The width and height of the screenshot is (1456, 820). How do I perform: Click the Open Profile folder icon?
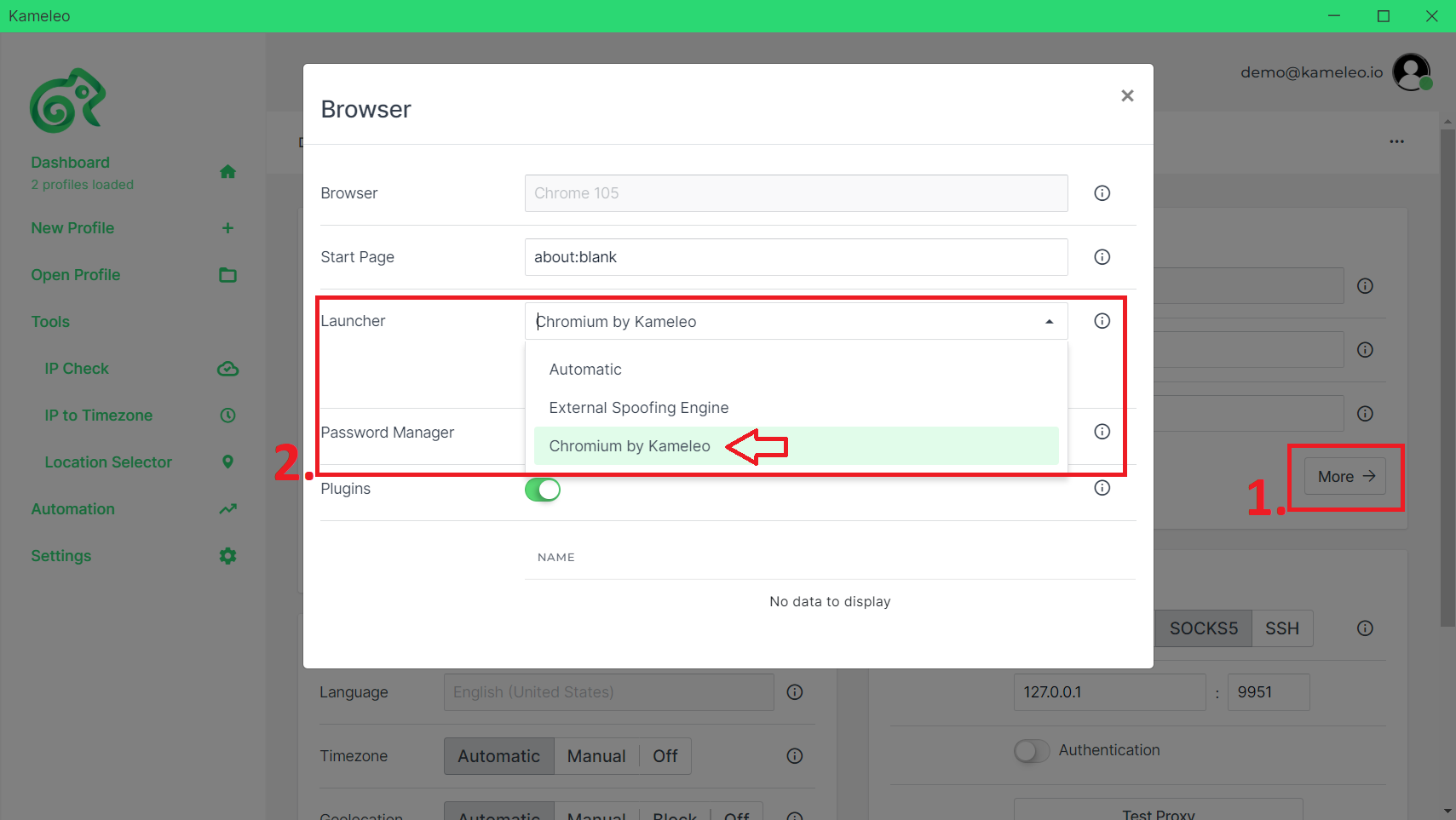227,275
